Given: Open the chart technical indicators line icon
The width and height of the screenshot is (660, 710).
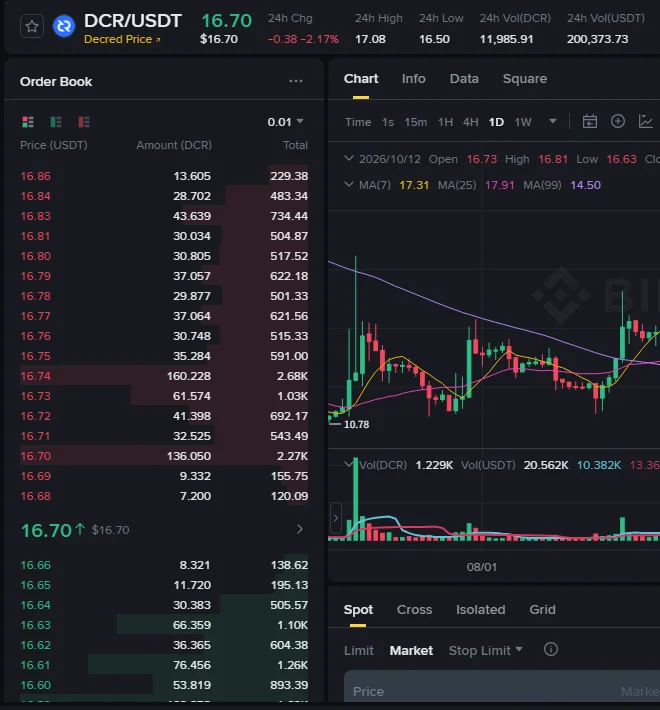Looking at the screenshot, I should click(645, 121).
